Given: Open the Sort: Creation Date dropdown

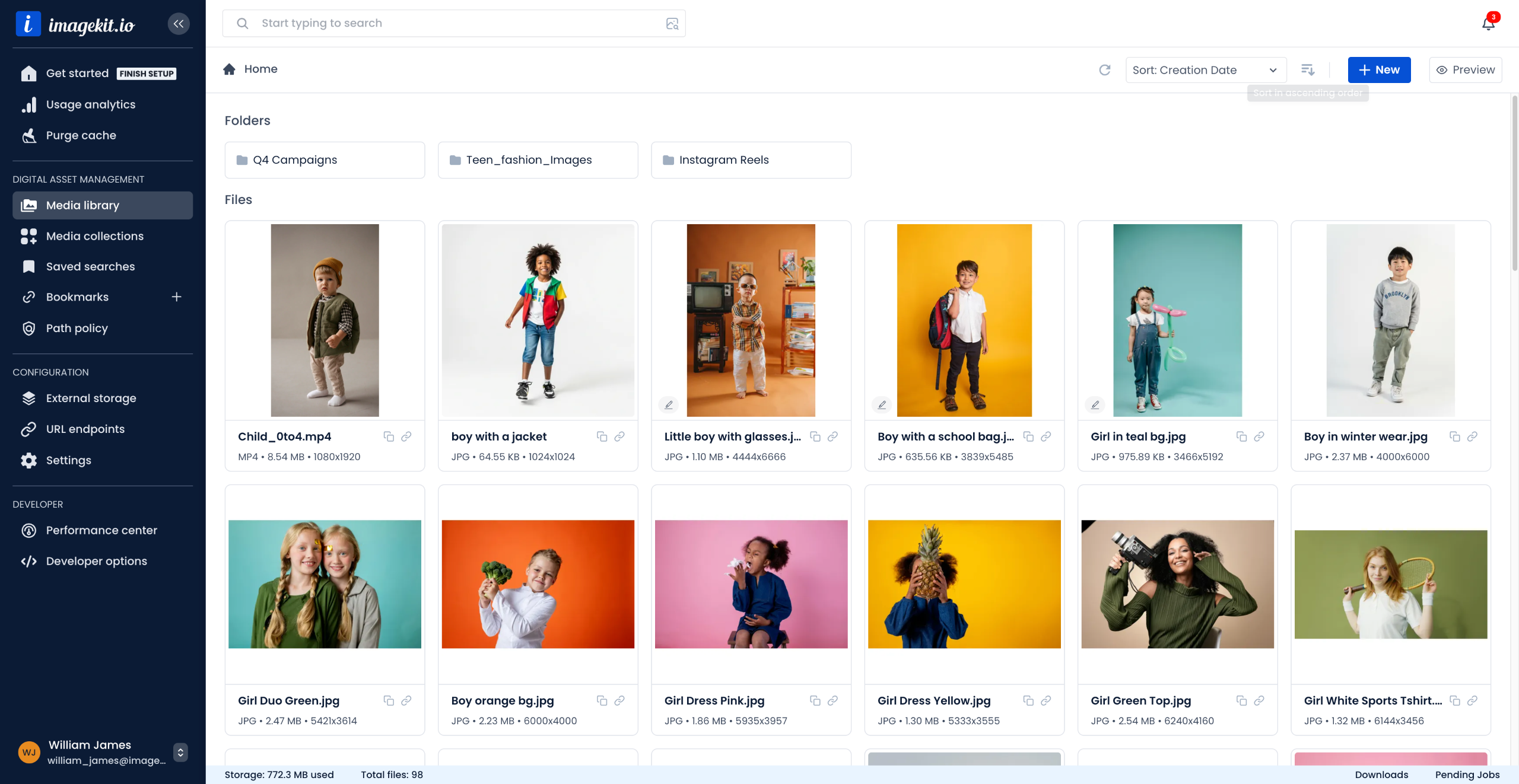Looking at the screenshot, I should 1205,70.
